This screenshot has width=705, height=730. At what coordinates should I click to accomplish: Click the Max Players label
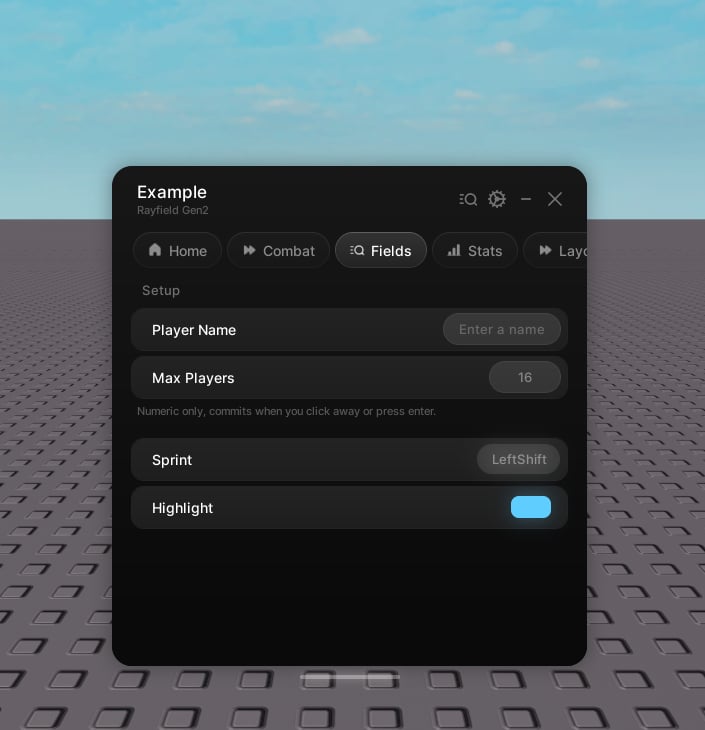pos(193,378)
